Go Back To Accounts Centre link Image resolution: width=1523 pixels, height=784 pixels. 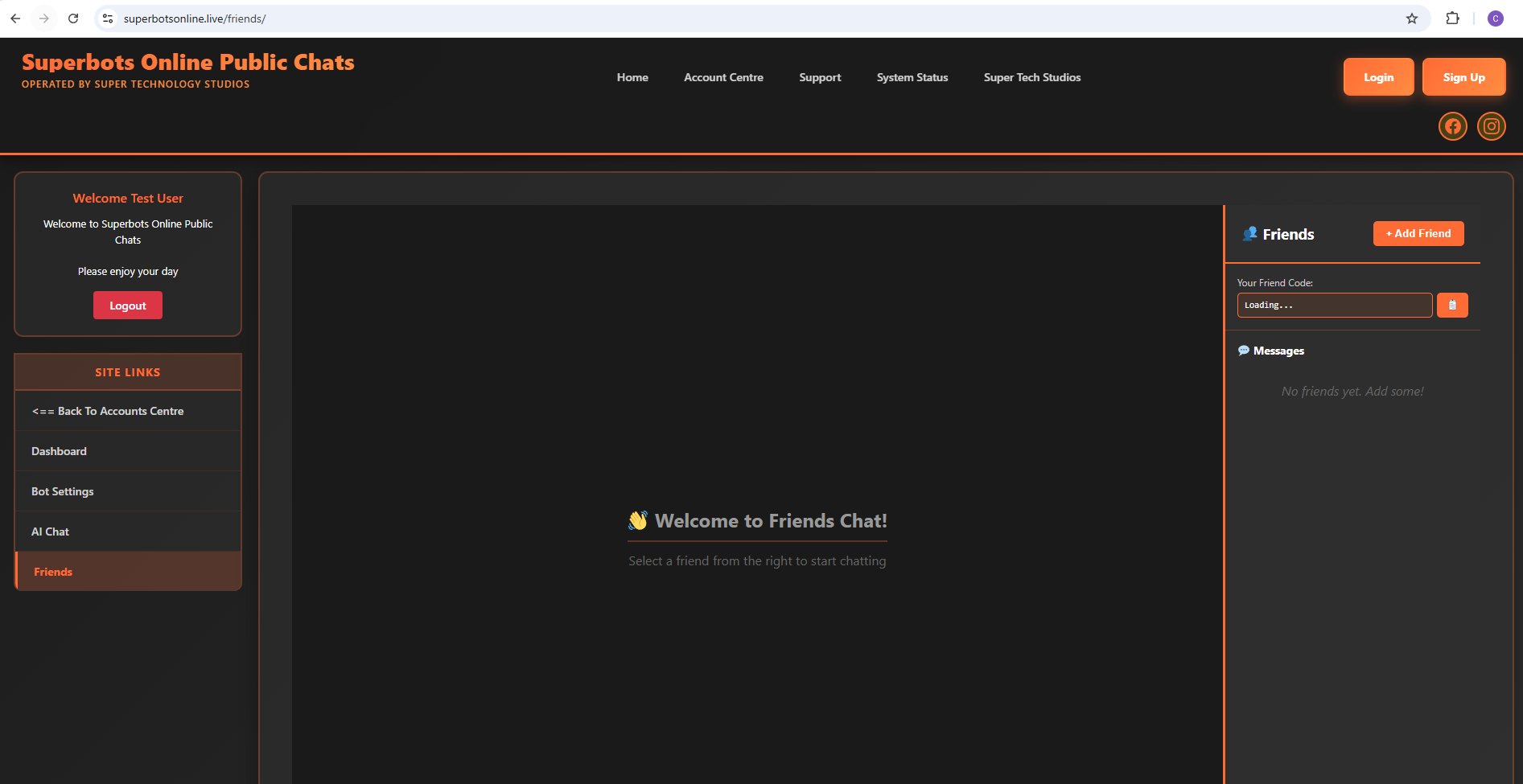click(128, 411)
